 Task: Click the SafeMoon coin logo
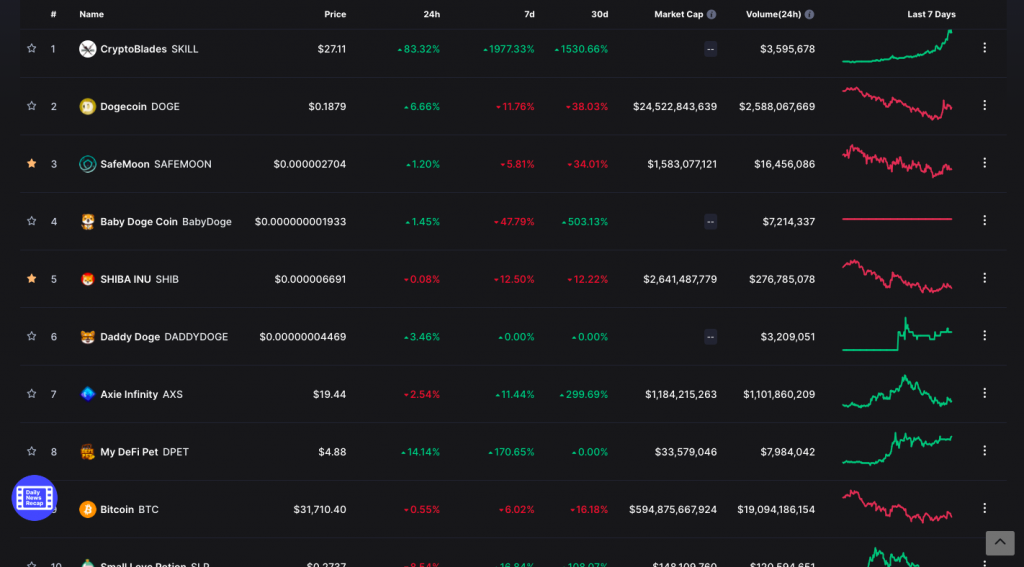tap(88, 164)
